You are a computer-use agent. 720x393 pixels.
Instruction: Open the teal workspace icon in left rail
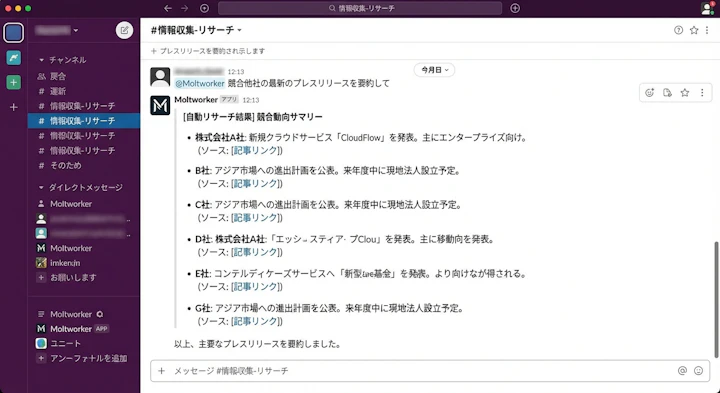pos(14,58)
